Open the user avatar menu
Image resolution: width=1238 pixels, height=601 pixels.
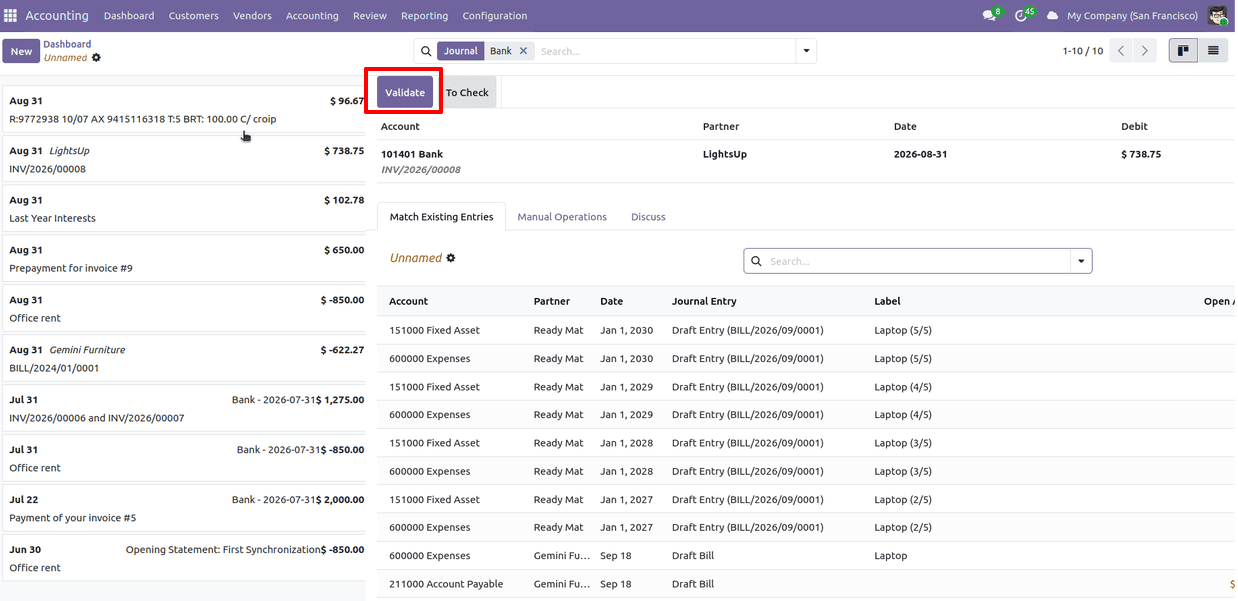(x=1217, y=16)
